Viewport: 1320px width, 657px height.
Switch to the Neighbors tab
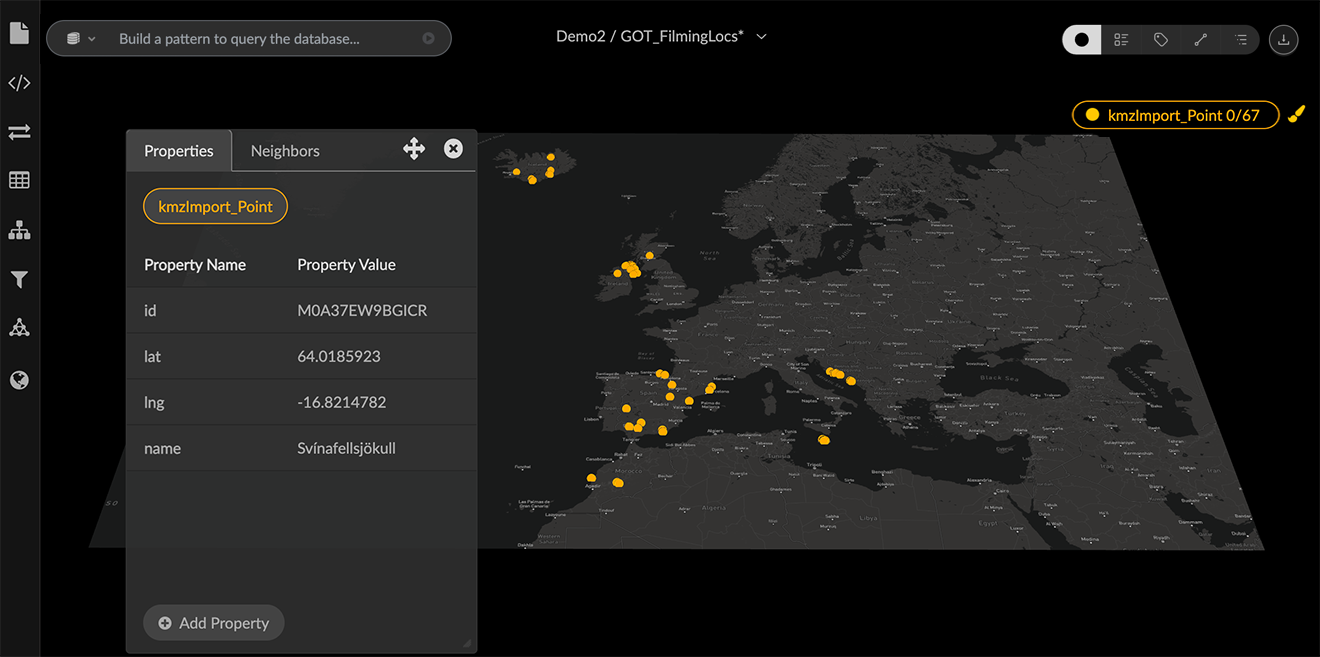(x=285, y=151)
